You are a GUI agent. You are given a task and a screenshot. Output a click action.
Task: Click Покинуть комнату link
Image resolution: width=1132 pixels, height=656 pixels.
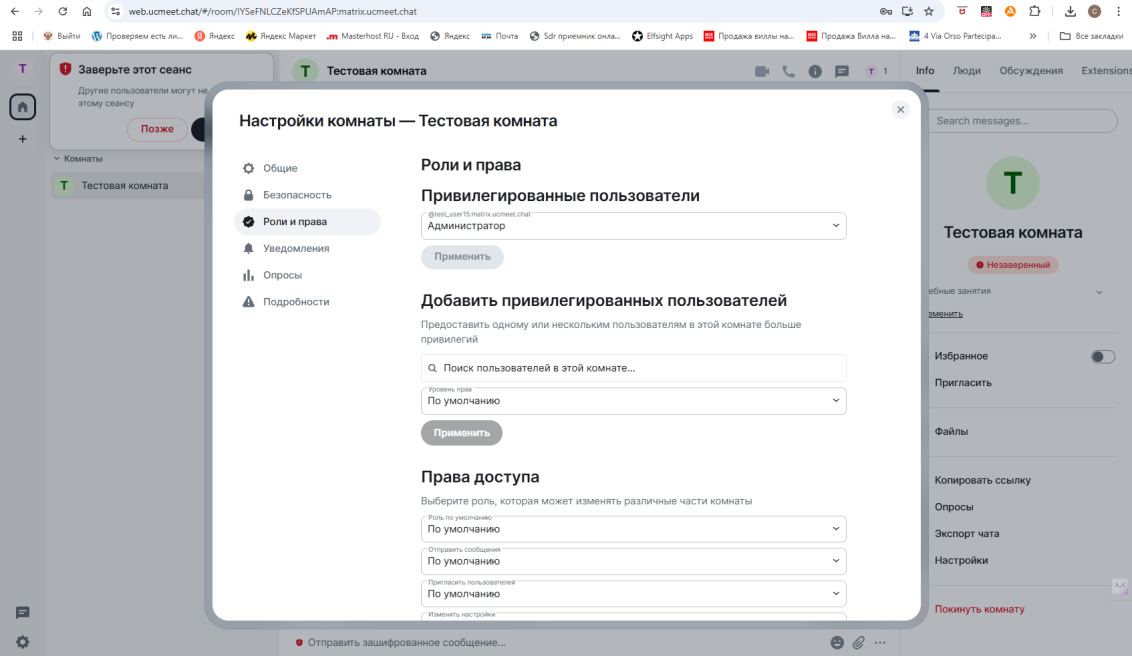(x=977, y=608)
